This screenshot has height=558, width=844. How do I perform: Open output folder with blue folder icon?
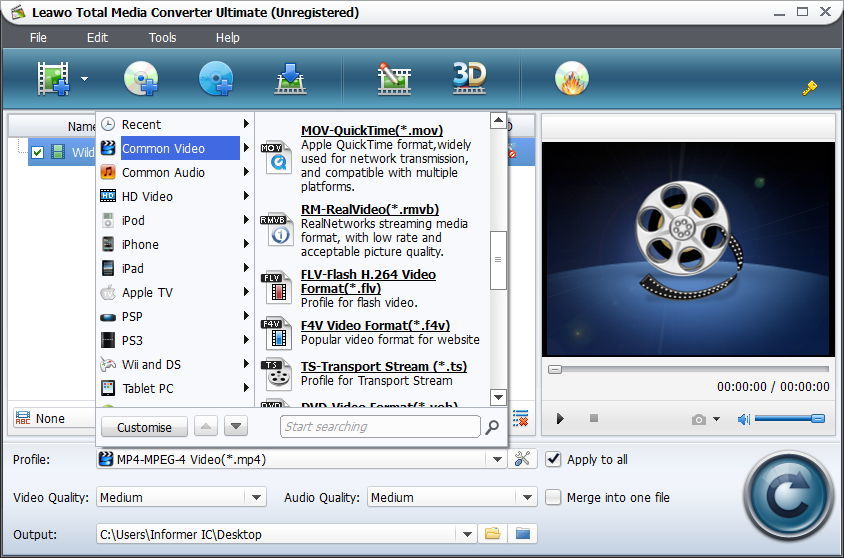coord(523,534)
